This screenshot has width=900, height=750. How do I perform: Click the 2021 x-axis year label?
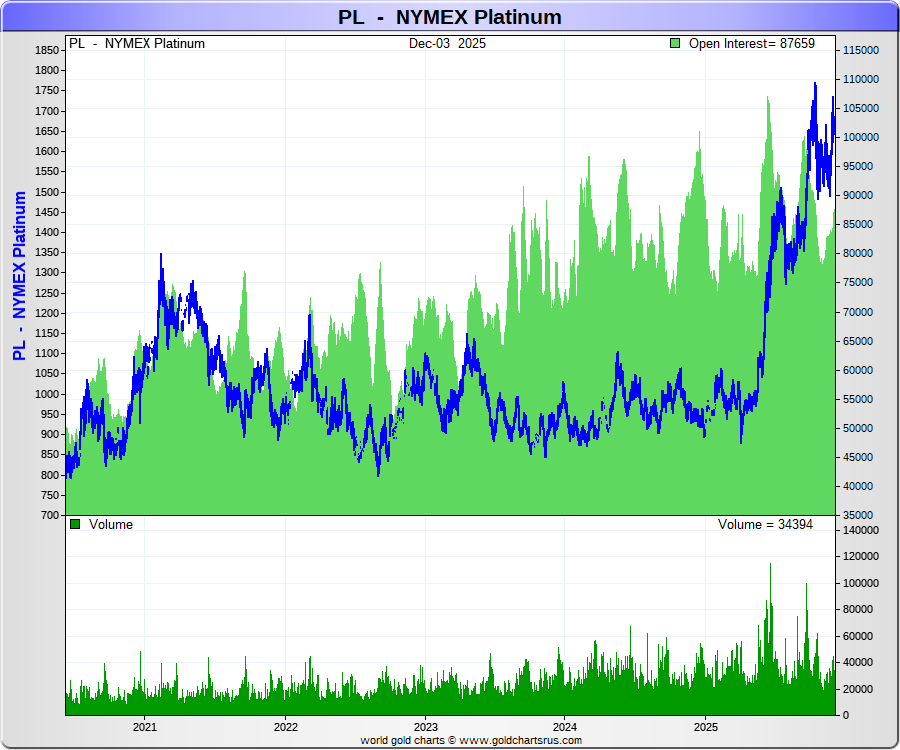tap(145, 727)
